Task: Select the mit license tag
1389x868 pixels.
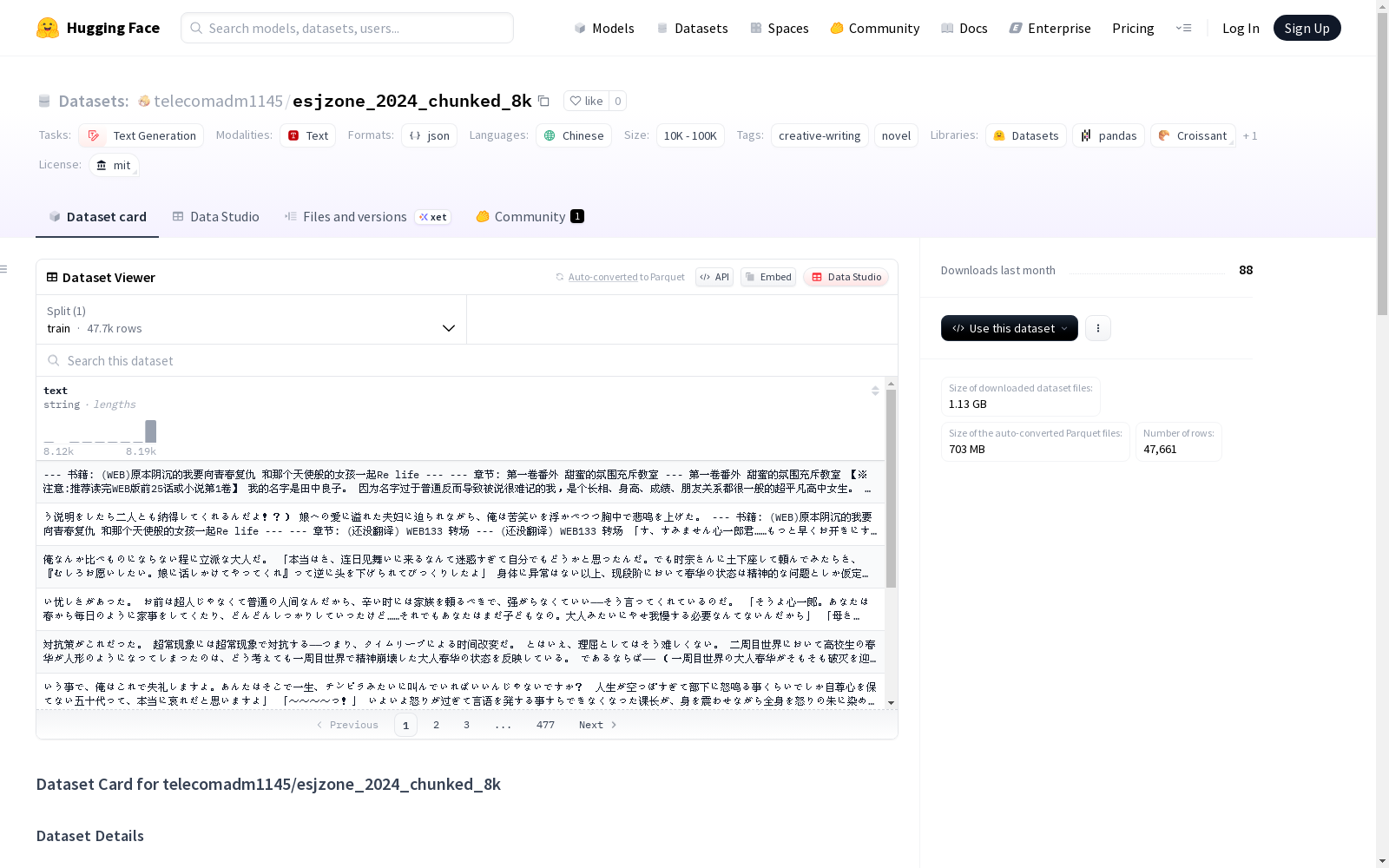Action: [x=114, y=165]
